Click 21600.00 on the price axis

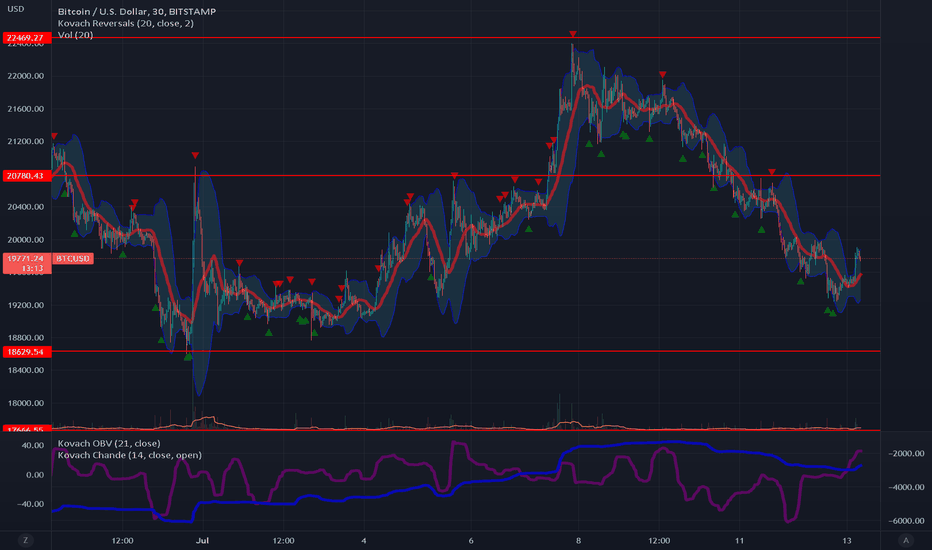(26, 109)
